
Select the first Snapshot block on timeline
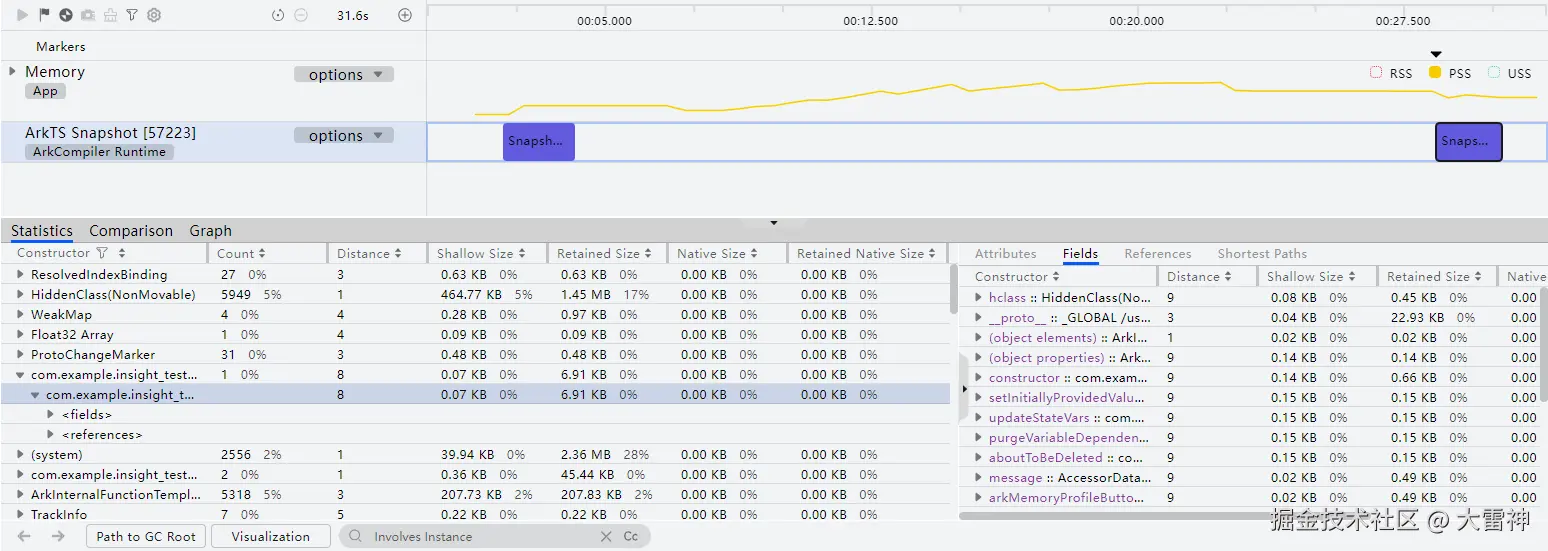click(x=538, y=142)
